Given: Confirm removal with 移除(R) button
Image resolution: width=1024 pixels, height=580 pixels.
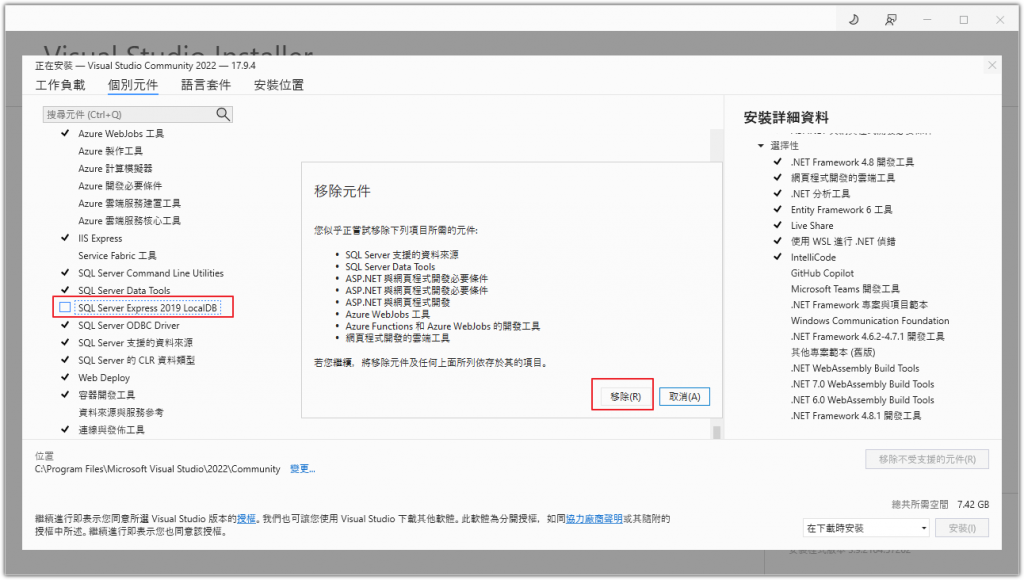Looking at the screenshot, I should 625,396.
